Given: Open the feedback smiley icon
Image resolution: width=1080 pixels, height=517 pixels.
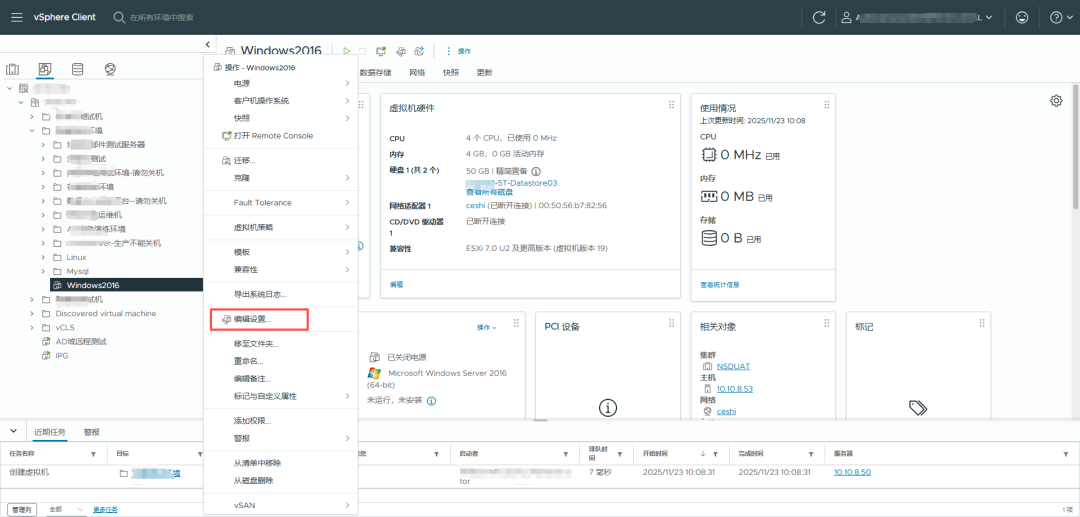Looking at the screenshot, I should 1022,18.
